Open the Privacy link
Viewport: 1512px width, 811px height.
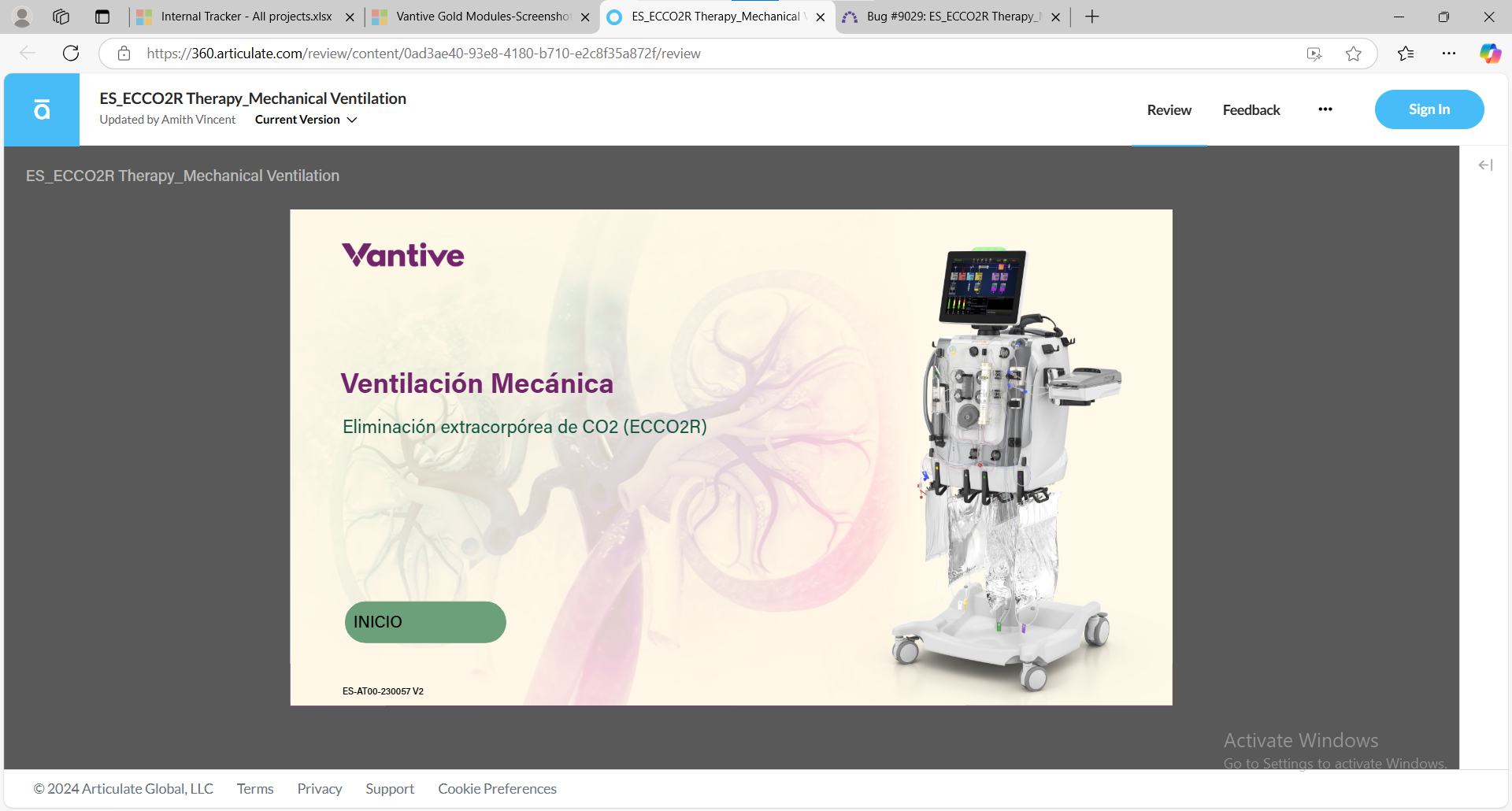(320, 789)
